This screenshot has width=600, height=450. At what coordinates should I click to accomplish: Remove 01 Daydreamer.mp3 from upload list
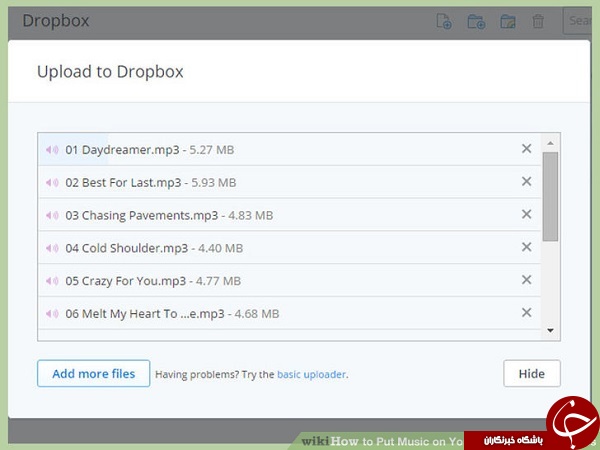click(527, 148)
